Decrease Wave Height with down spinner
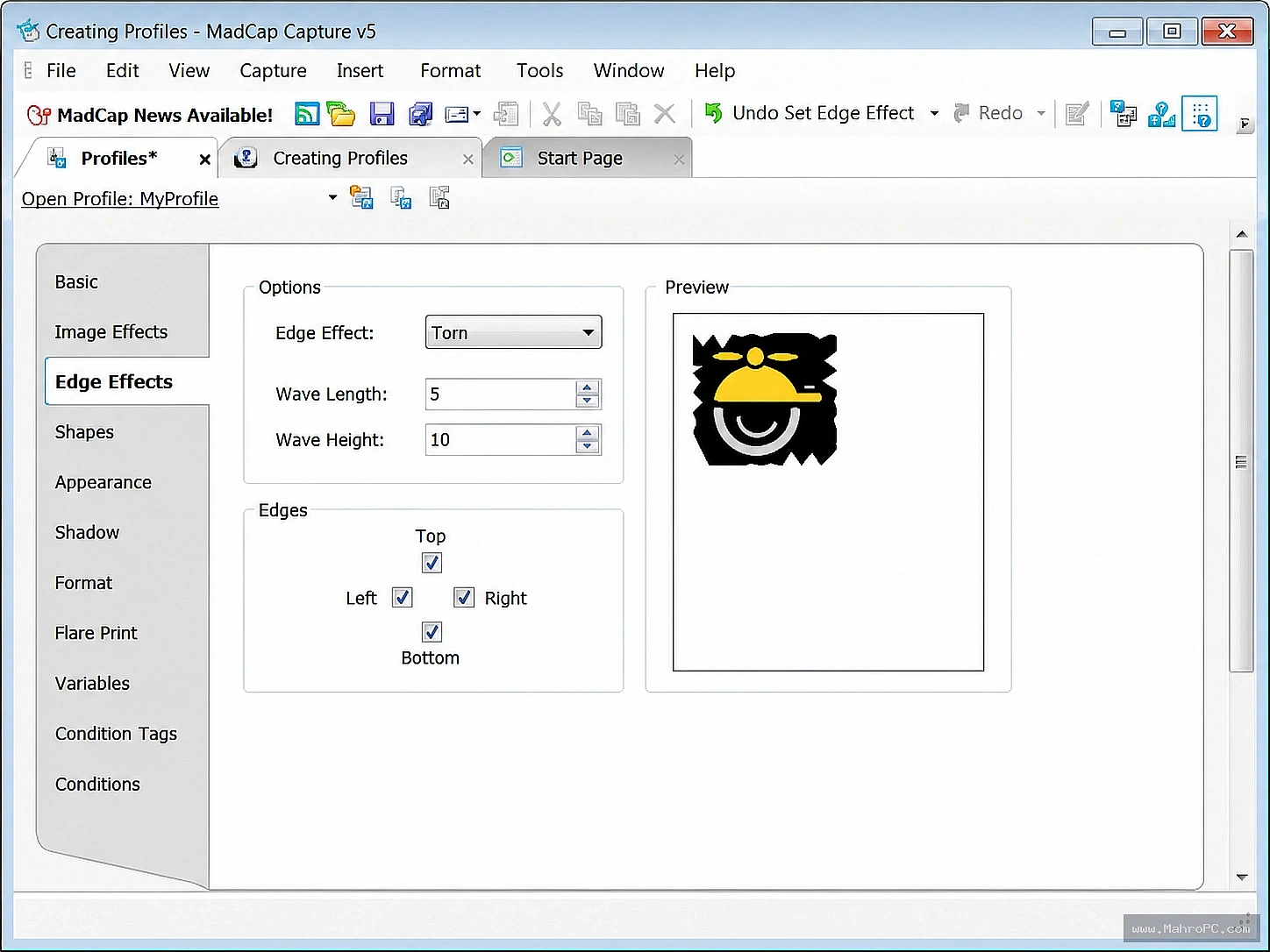This screenshot has height=952, width=1270. point(588,446)
